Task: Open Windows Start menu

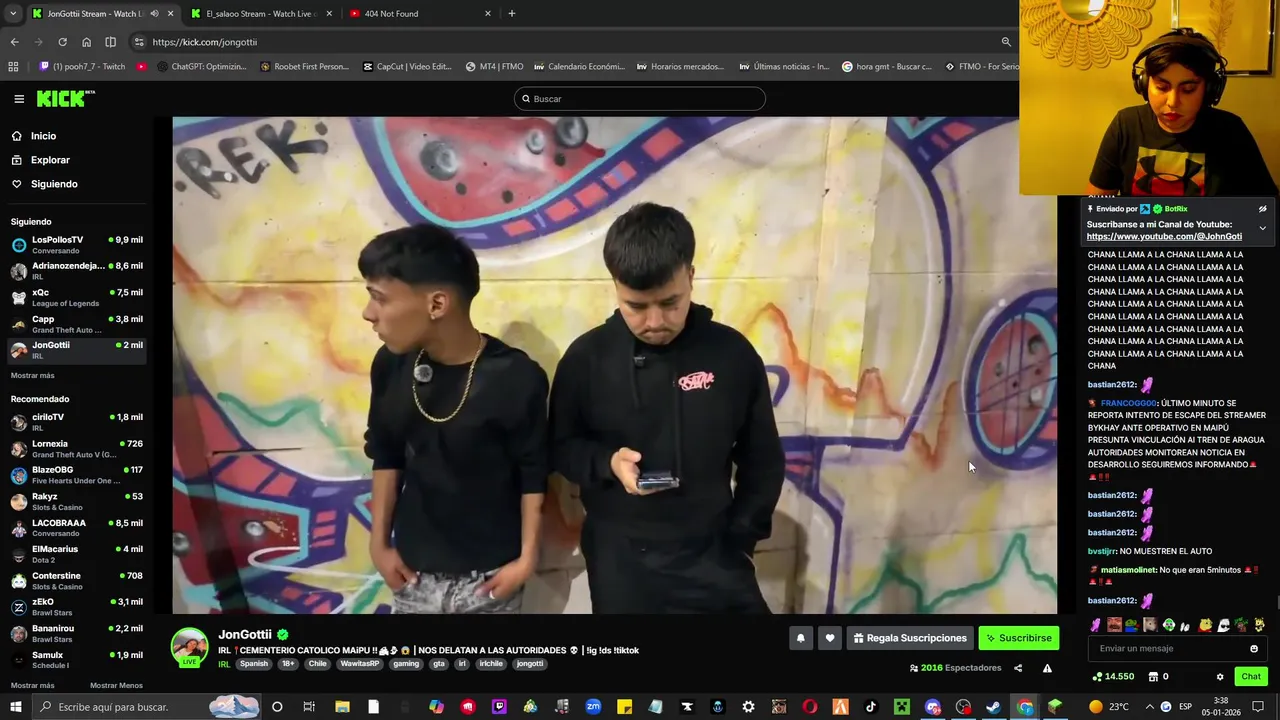Action: click(x=16, y=707)
